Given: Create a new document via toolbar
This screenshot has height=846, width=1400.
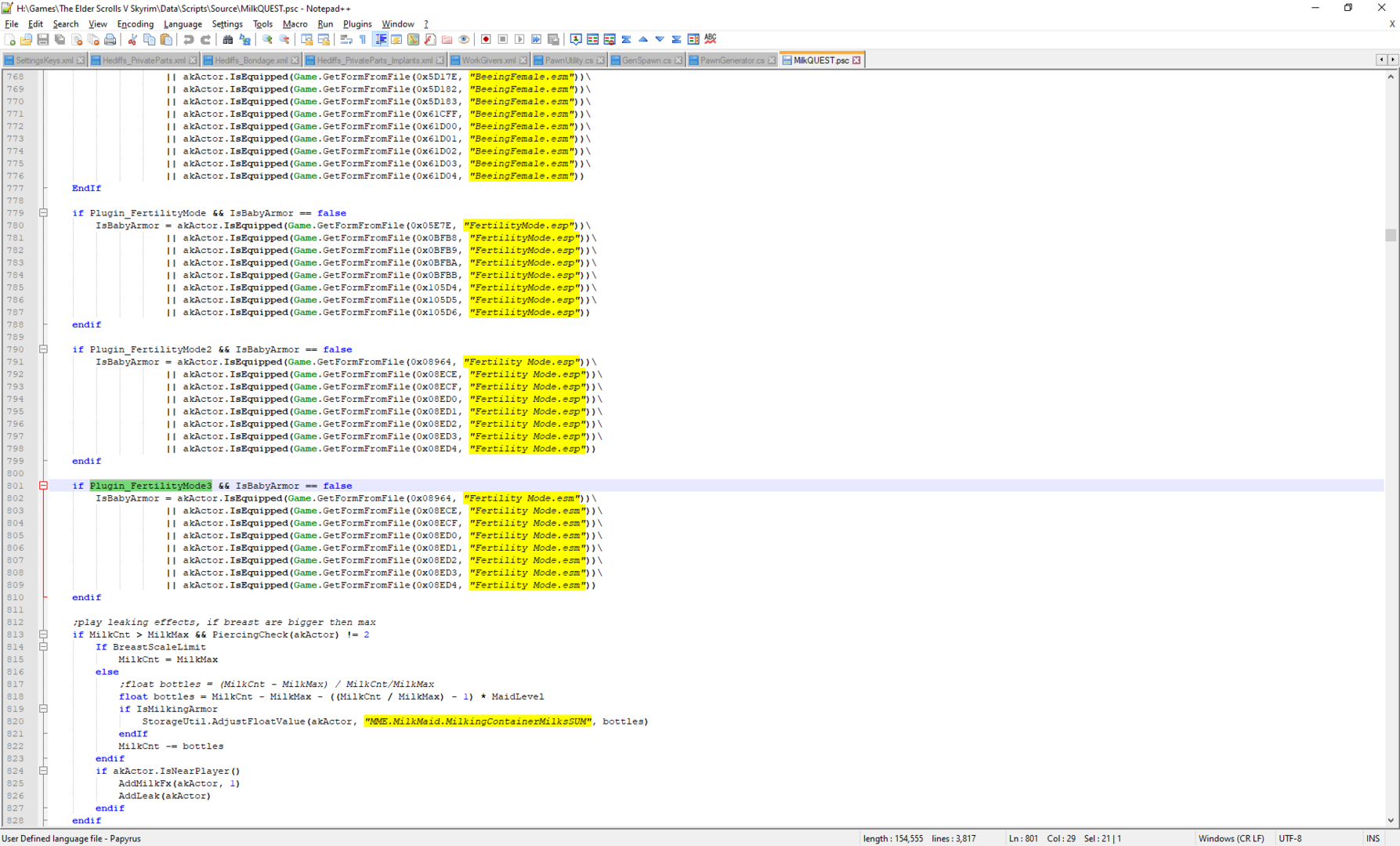Looking at the screenshot, I should pos(9,39).
